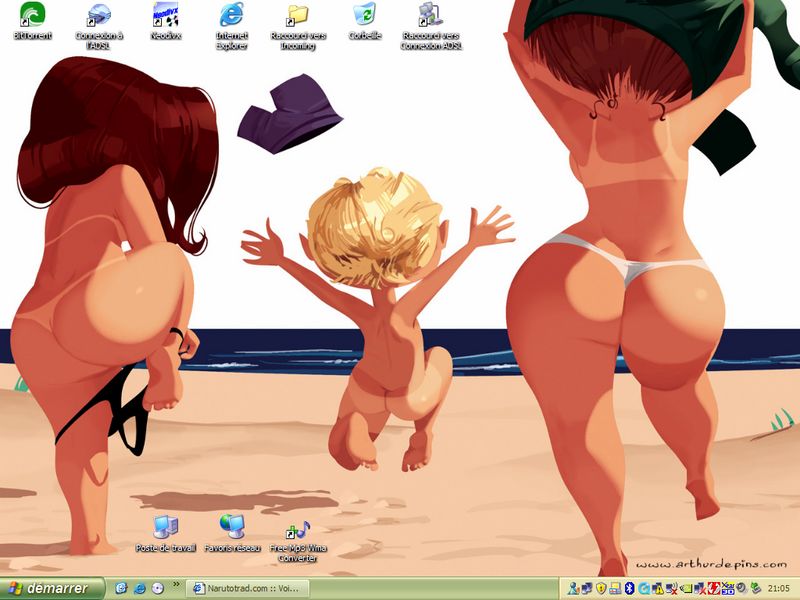The height and width of the screenshot is (600, 800).
Task: Click the yellow security shield tray icon
Action: [x=602, y=589]
